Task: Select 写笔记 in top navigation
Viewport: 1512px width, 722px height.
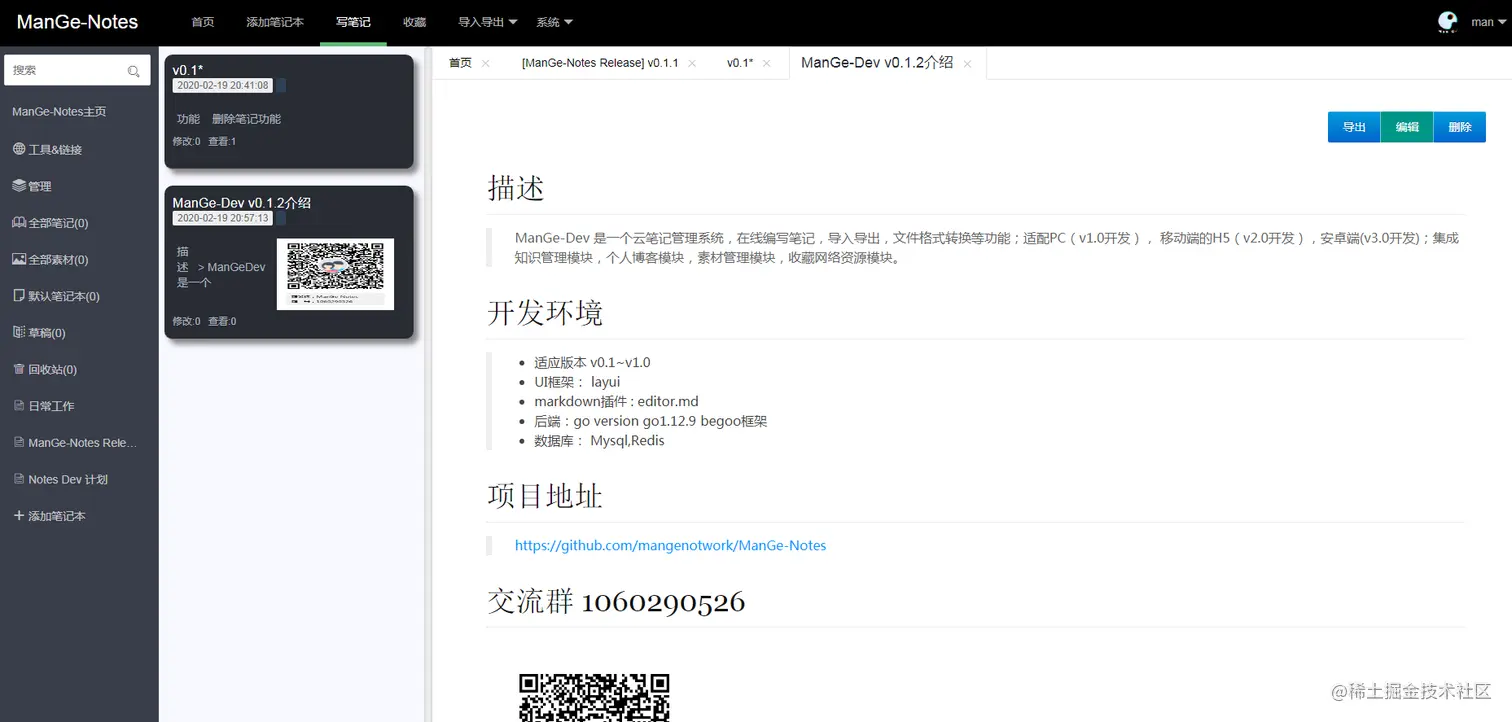Action: tap(353, 22)
